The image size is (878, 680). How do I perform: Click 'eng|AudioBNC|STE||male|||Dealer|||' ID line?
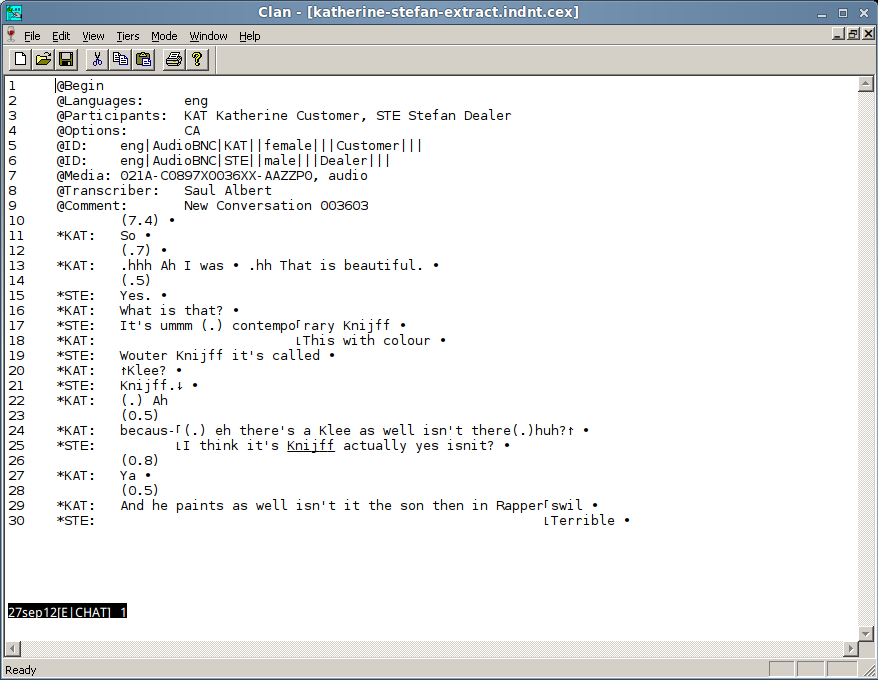(x=255, y=161)
